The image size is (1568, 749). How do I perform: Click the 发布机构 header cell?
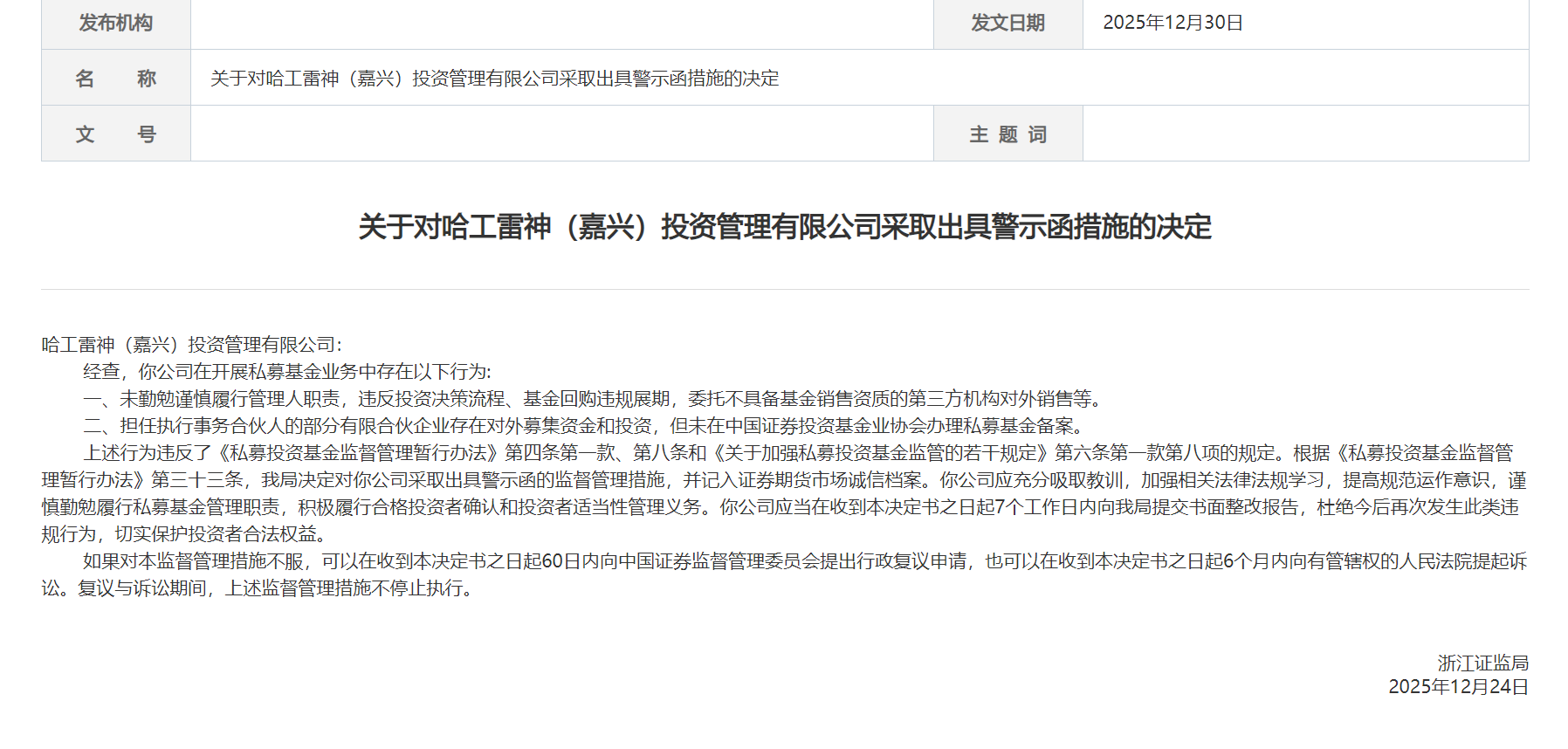click(116, 24)
